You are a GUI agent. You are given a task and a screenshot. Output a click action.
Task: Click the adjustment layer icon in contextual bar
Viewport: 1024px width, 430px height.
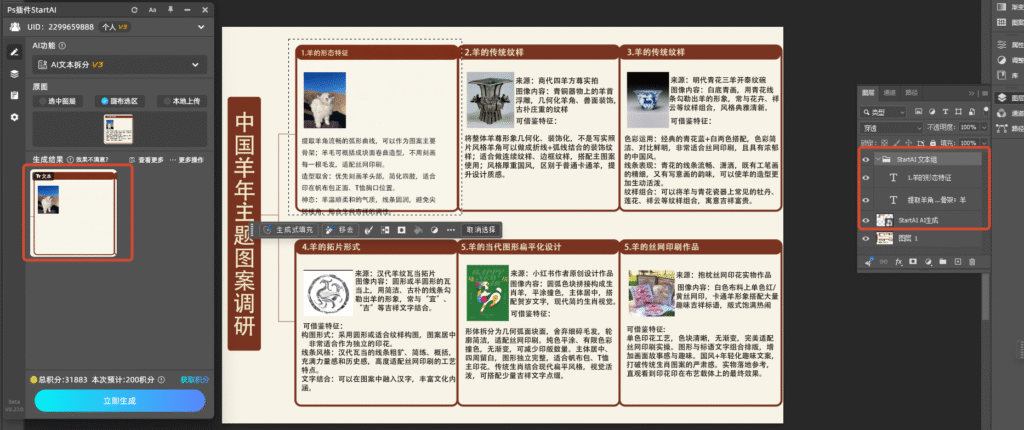pyautogui.click(x=434, y=230)
